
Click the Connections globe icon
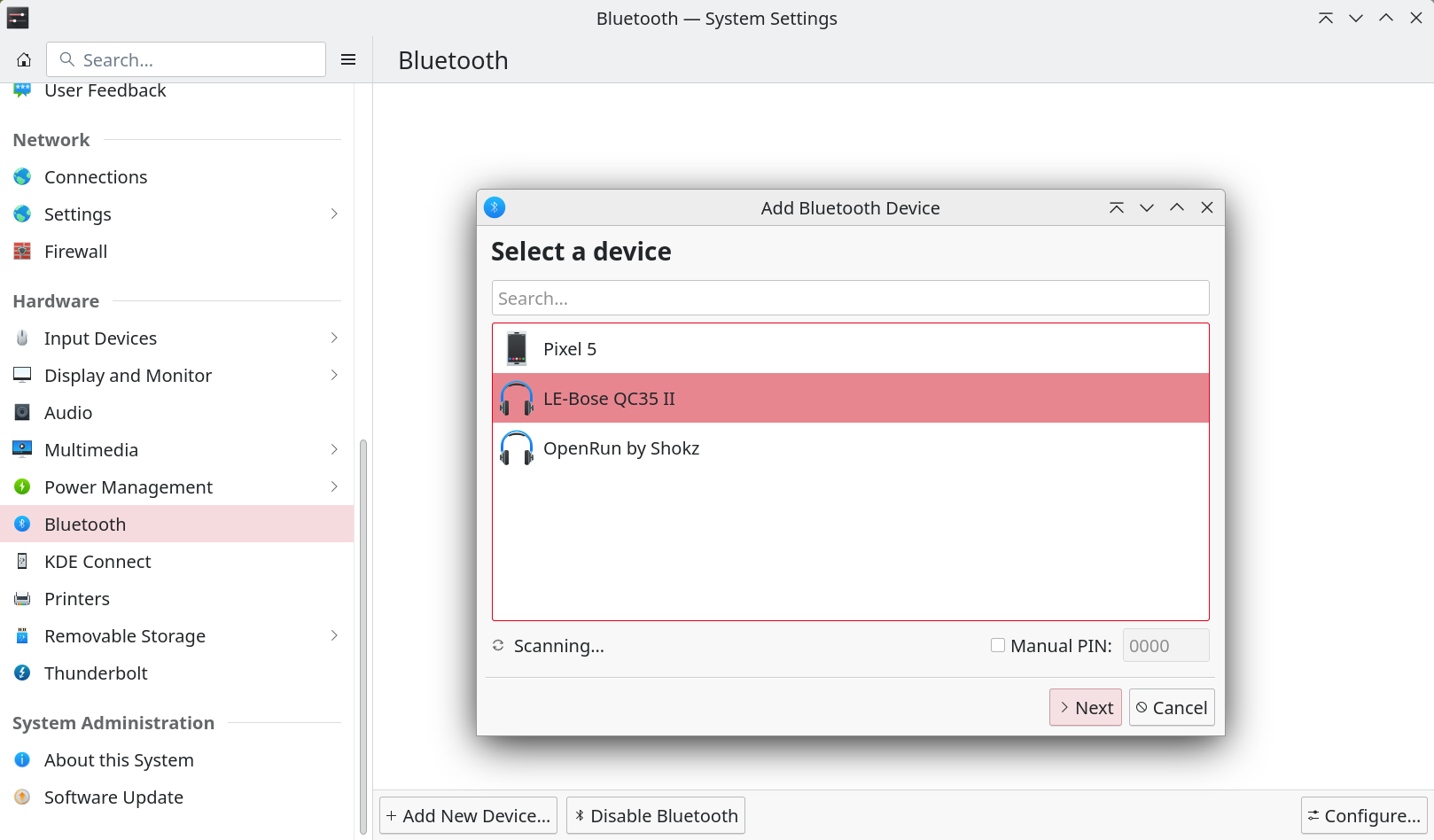22,176
